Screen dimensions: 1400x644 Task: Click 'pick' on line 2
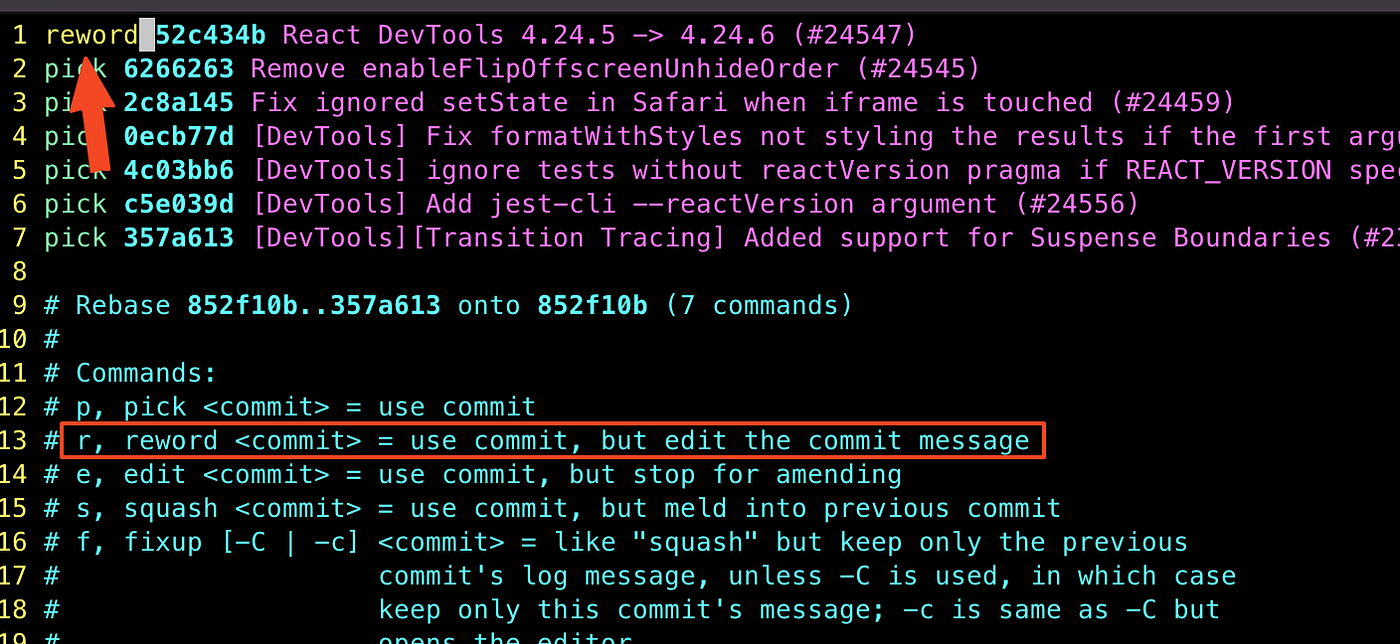pos(75,69)
